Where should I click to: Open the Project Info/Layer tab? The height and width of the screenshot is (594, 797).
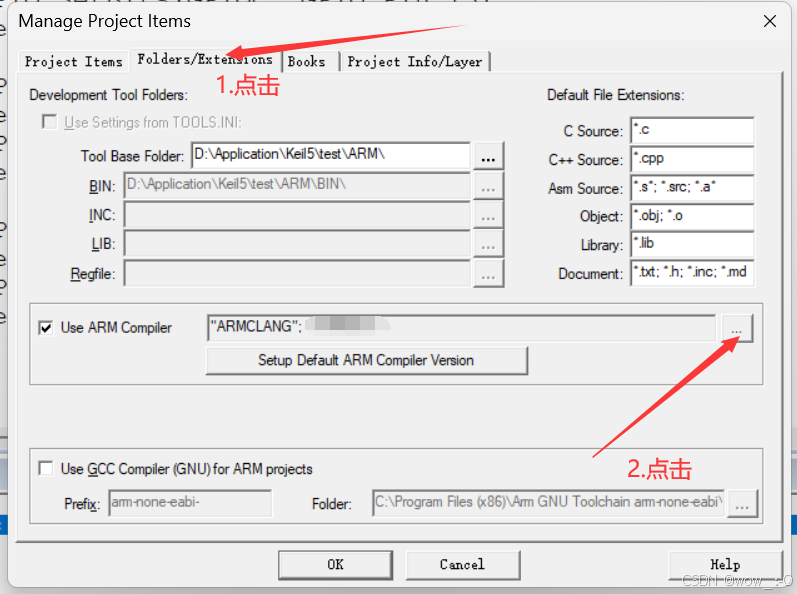coord(415,61)
